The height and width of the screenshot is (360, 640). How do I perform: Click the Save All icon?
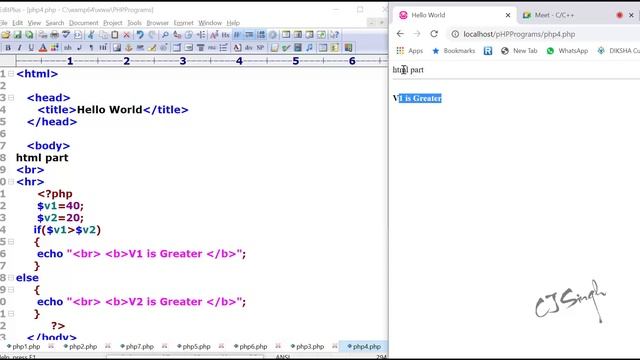(29, 35)
